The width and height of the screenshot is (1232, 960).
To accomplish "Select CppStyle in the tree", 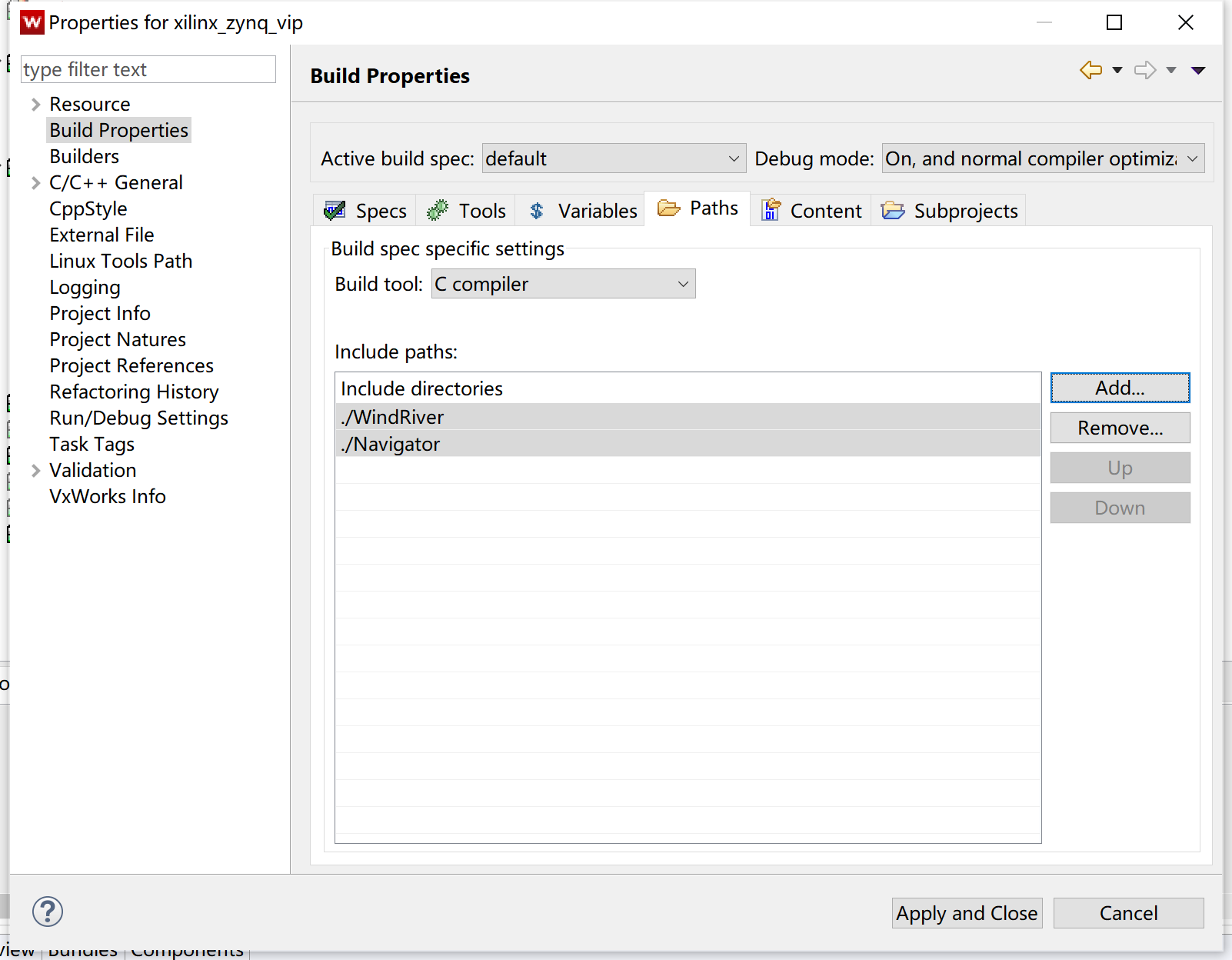I will click(x=88, y=209).
